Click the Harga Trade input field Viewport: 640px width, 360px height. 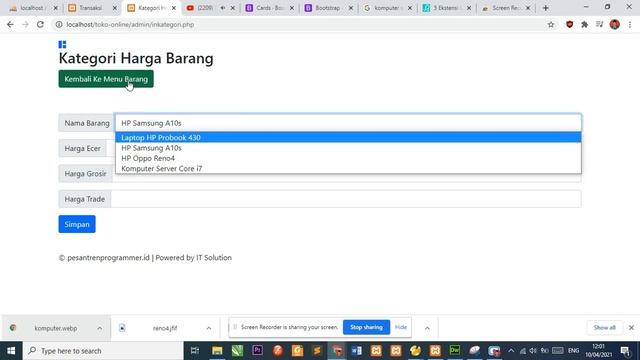coord(346,199)
